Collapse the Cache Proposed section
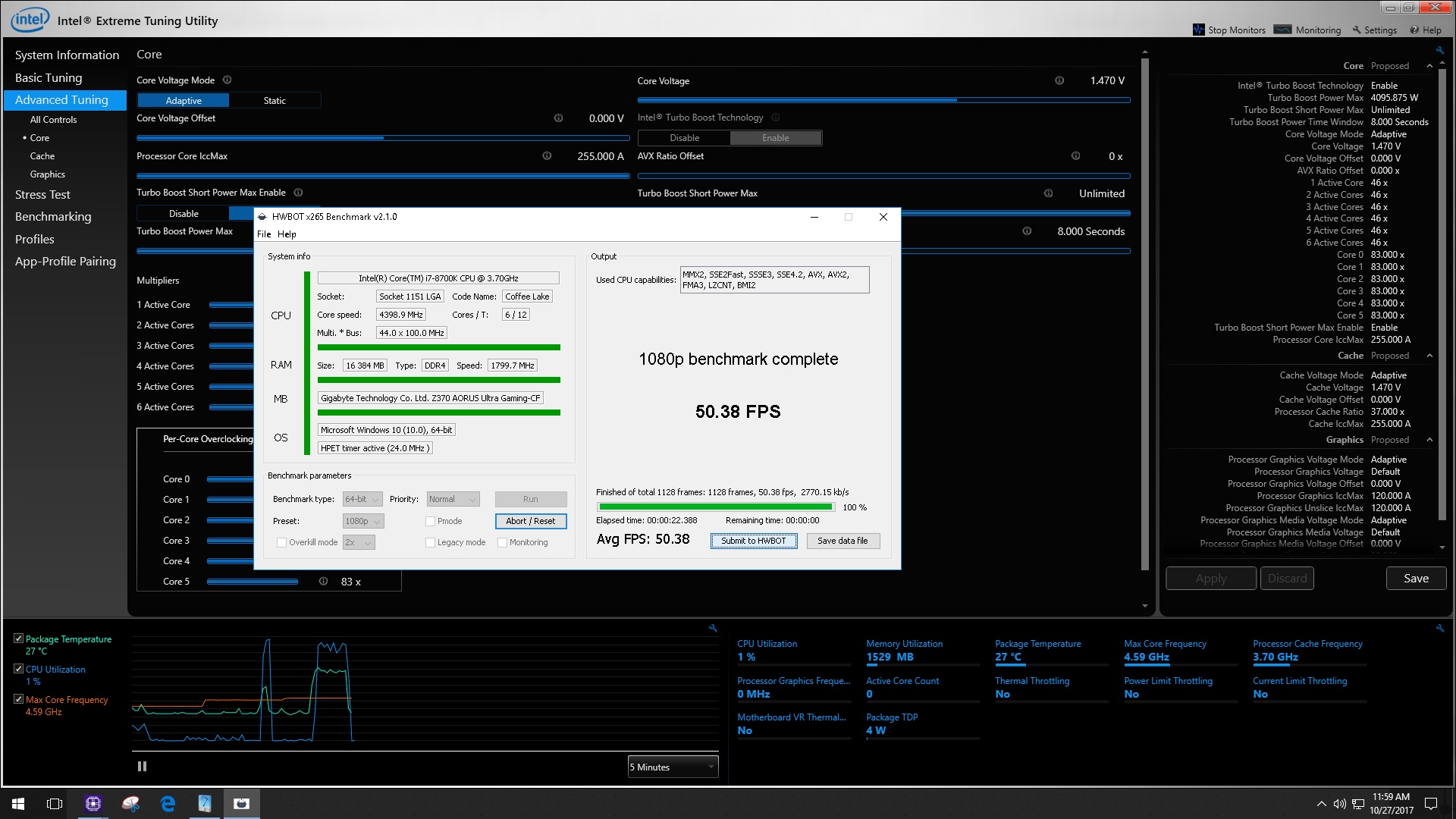Image resolution: width=1456 pixels, height=819 pixels. tap(1430, 356)
